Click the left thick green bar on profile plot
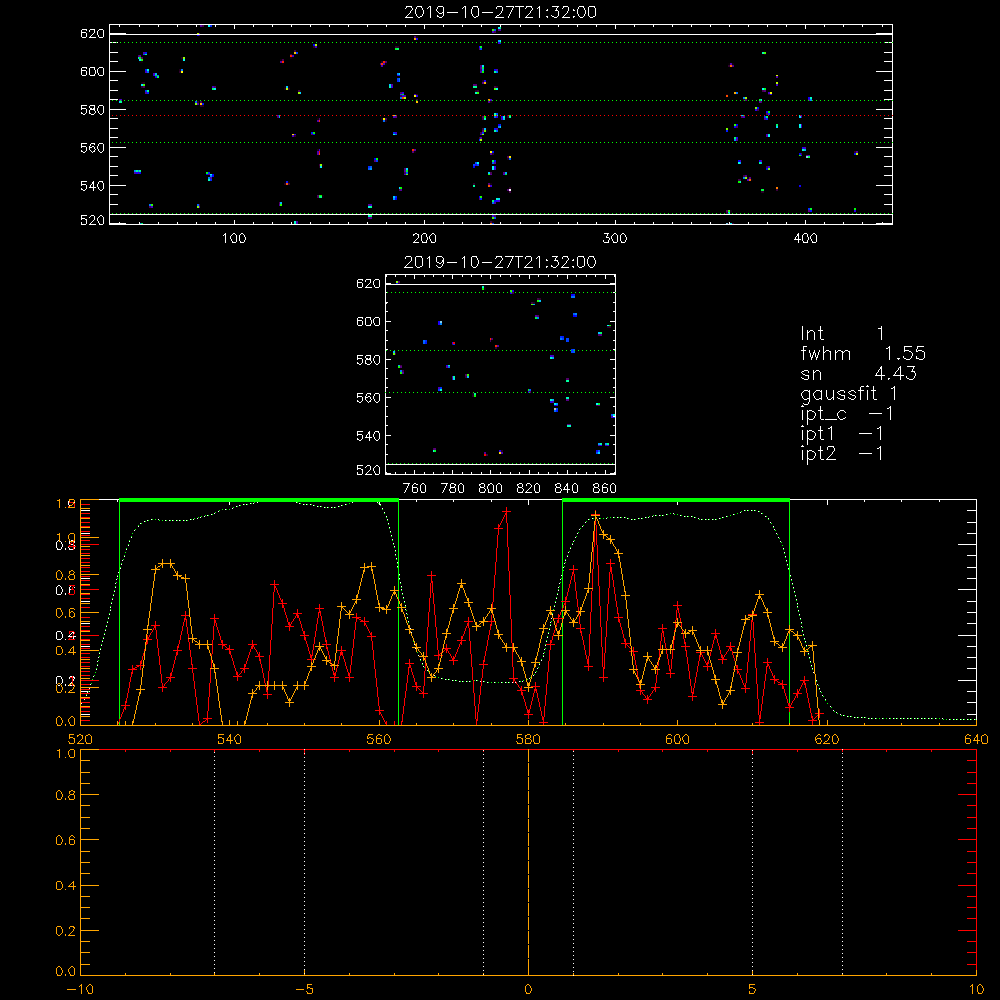 [x=259, y=500]
